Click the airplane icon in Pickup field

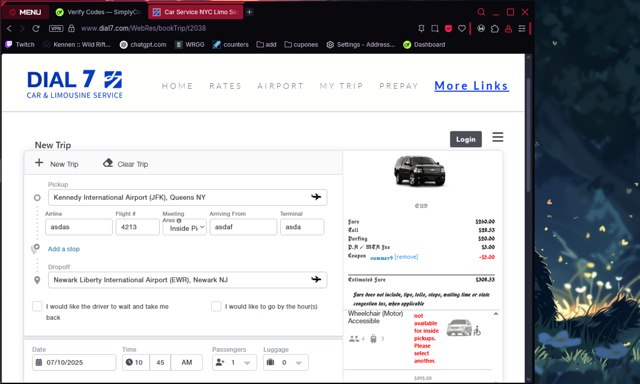(316, 197)
